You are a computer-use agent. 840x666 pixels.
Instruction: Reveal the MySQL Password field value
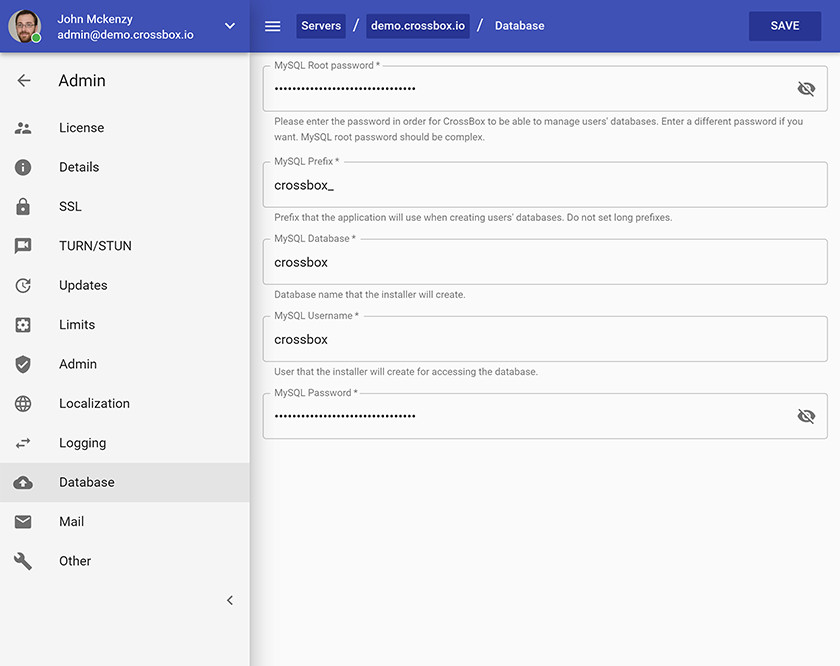pos(806,416)
